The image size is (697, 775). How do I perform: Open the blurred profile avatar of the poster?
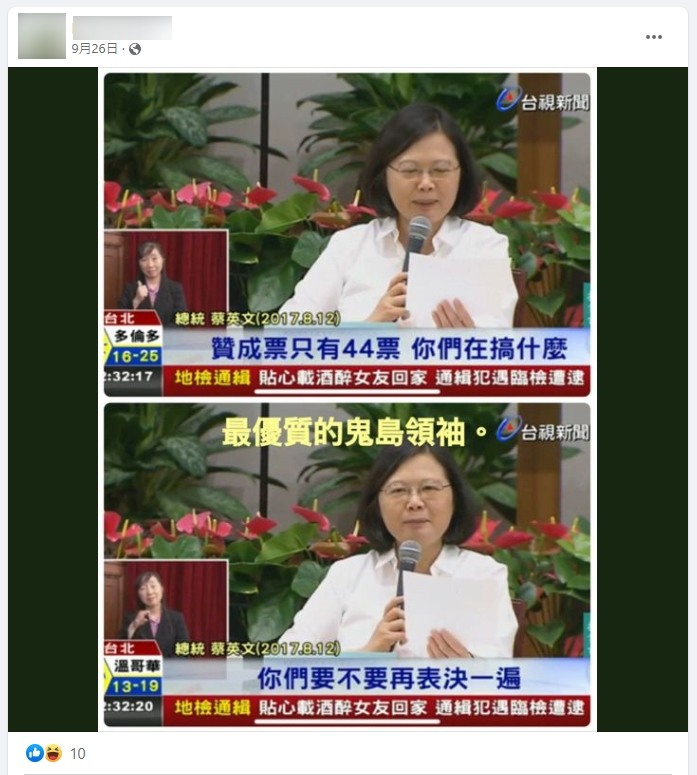tap(42, 36)
